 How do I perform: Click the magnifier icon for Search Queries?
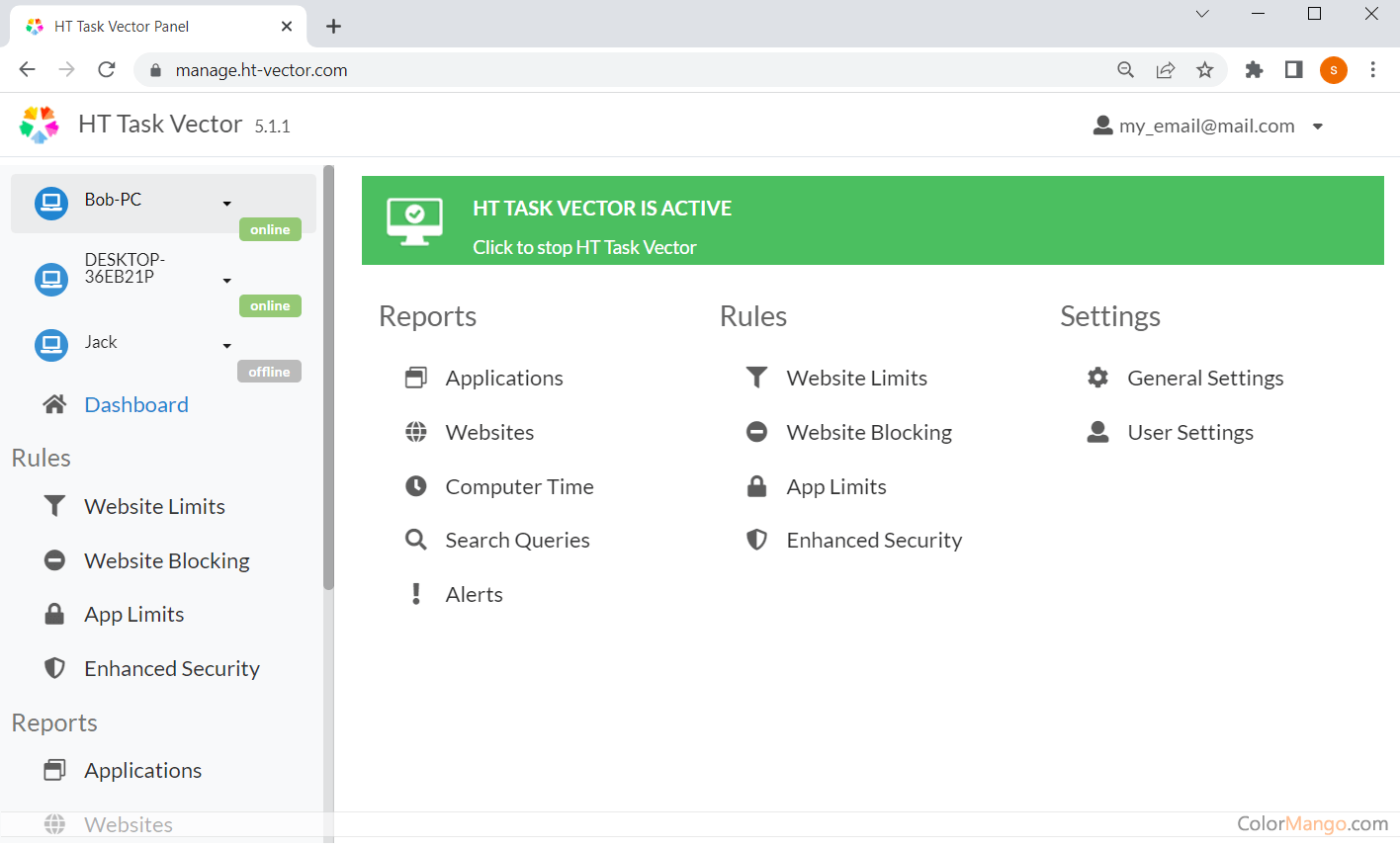[x=416, y=540]
